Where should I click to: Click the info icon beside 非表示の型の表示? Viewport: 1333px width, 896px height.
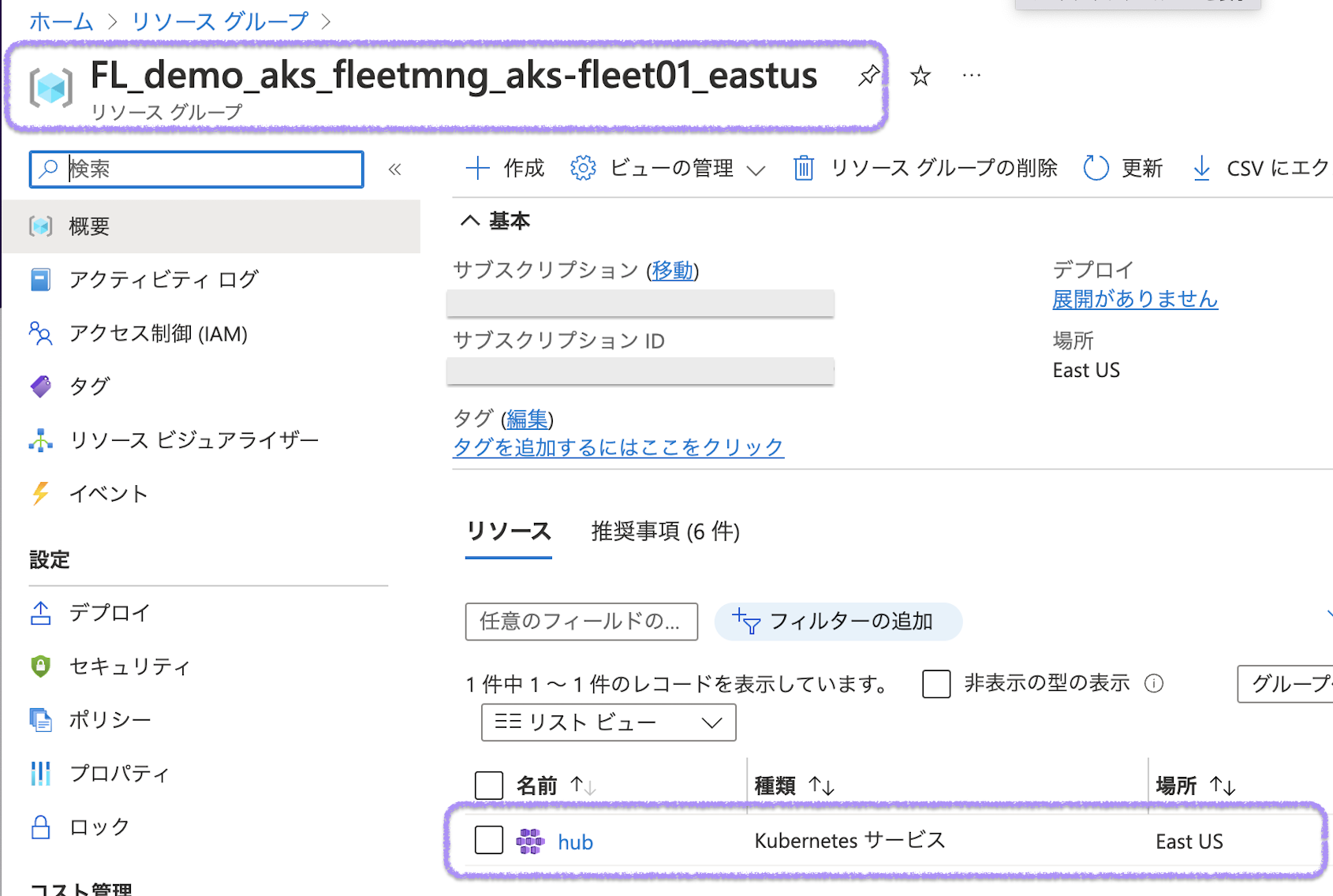tap(1154, 683)
